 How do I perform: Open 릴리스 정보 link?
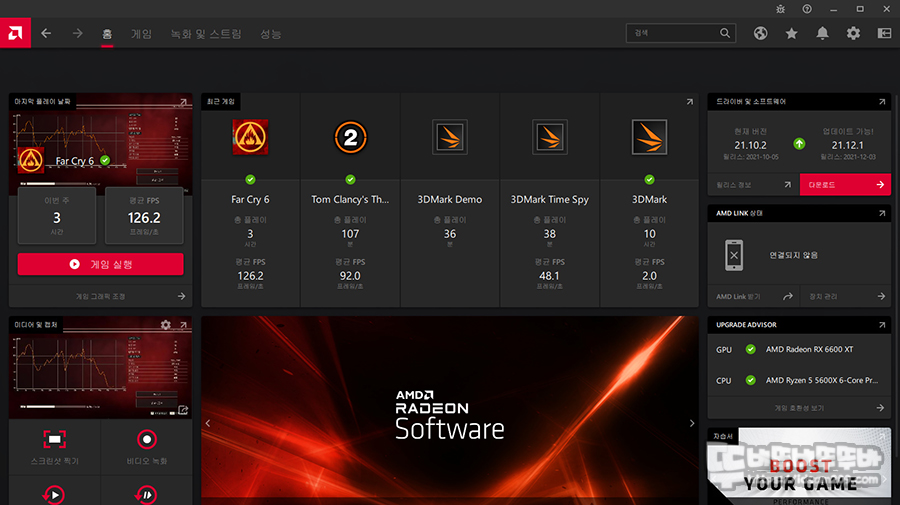(x=754, y=185)
